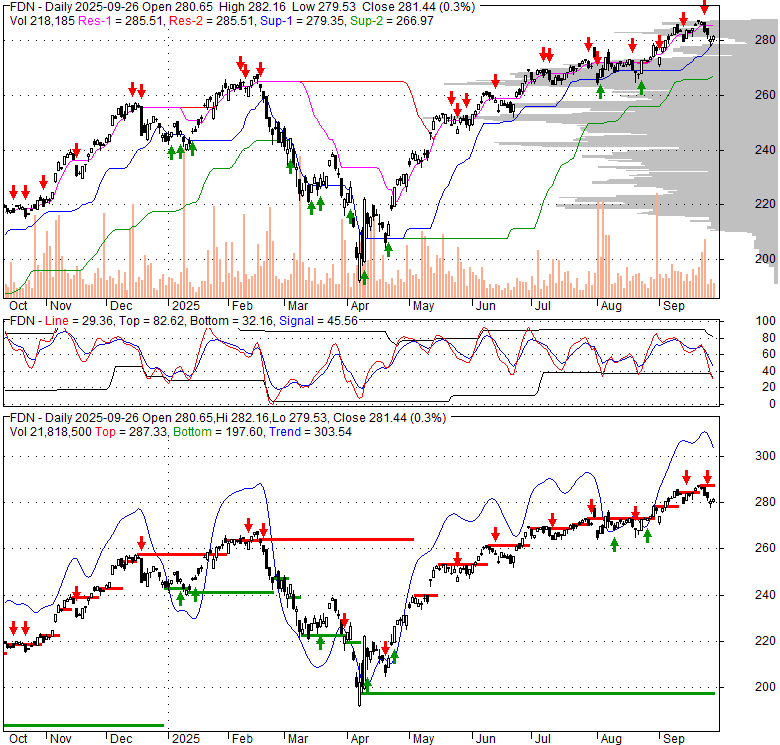
Task: Select the Dec label on top chart axis
Action: [121, 306]
